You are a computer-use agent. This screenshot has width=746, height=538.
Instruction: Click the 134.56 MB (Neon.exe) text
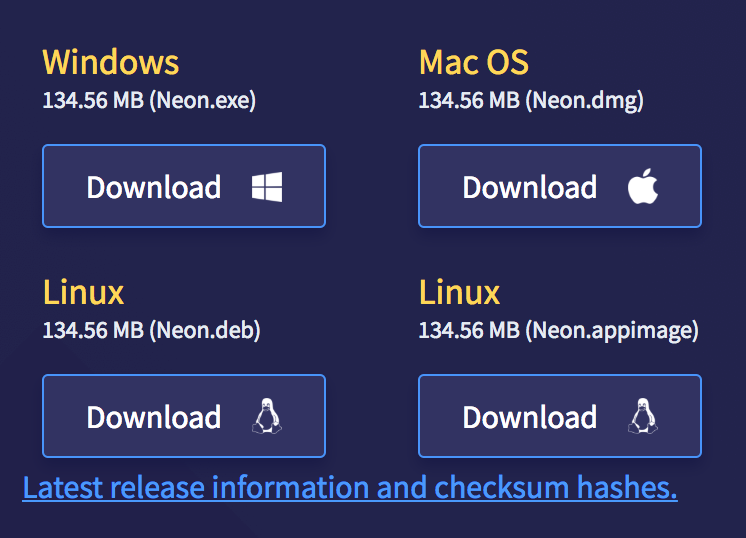(149, 101)
